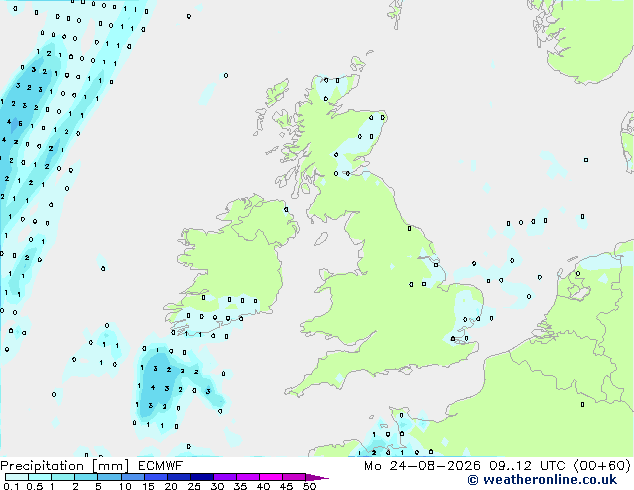This screenshot has width=634, height=490.
Task: Click the '50' legend scale value
Action: click(x=309, y=486)
